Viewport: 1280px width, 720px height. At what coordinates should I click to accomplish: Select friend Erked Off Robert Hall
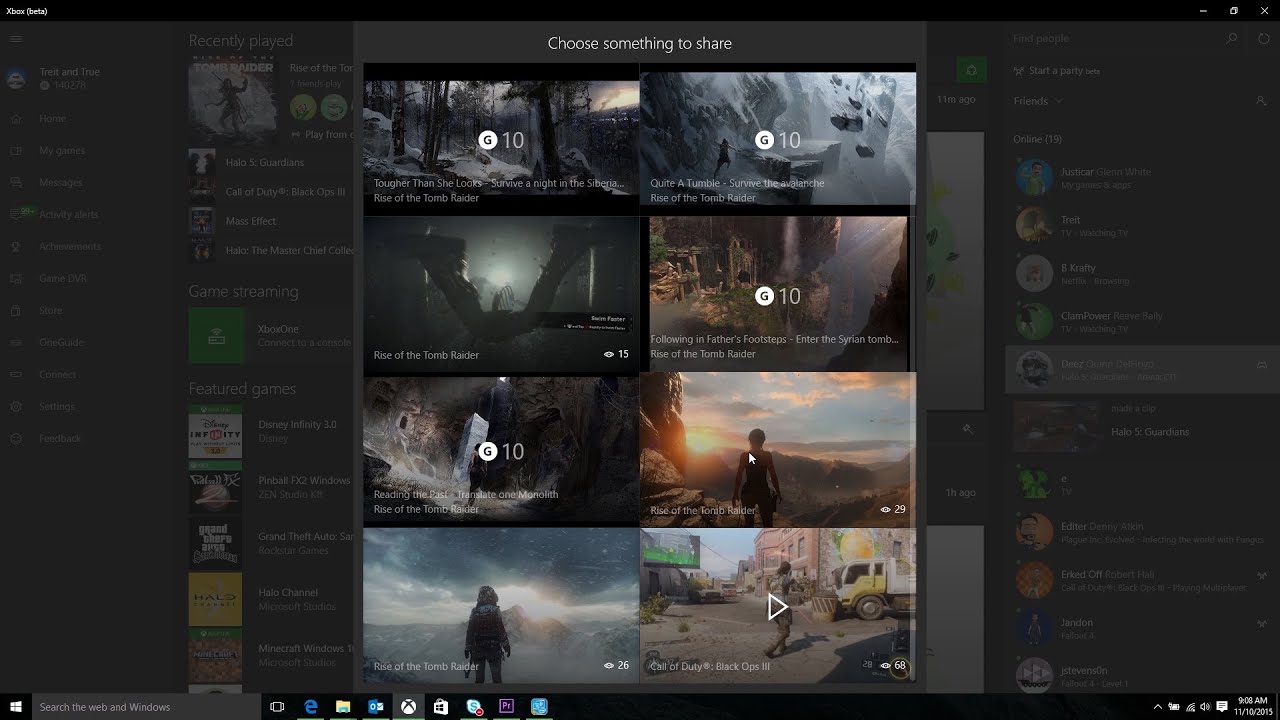pos(1141,580)
